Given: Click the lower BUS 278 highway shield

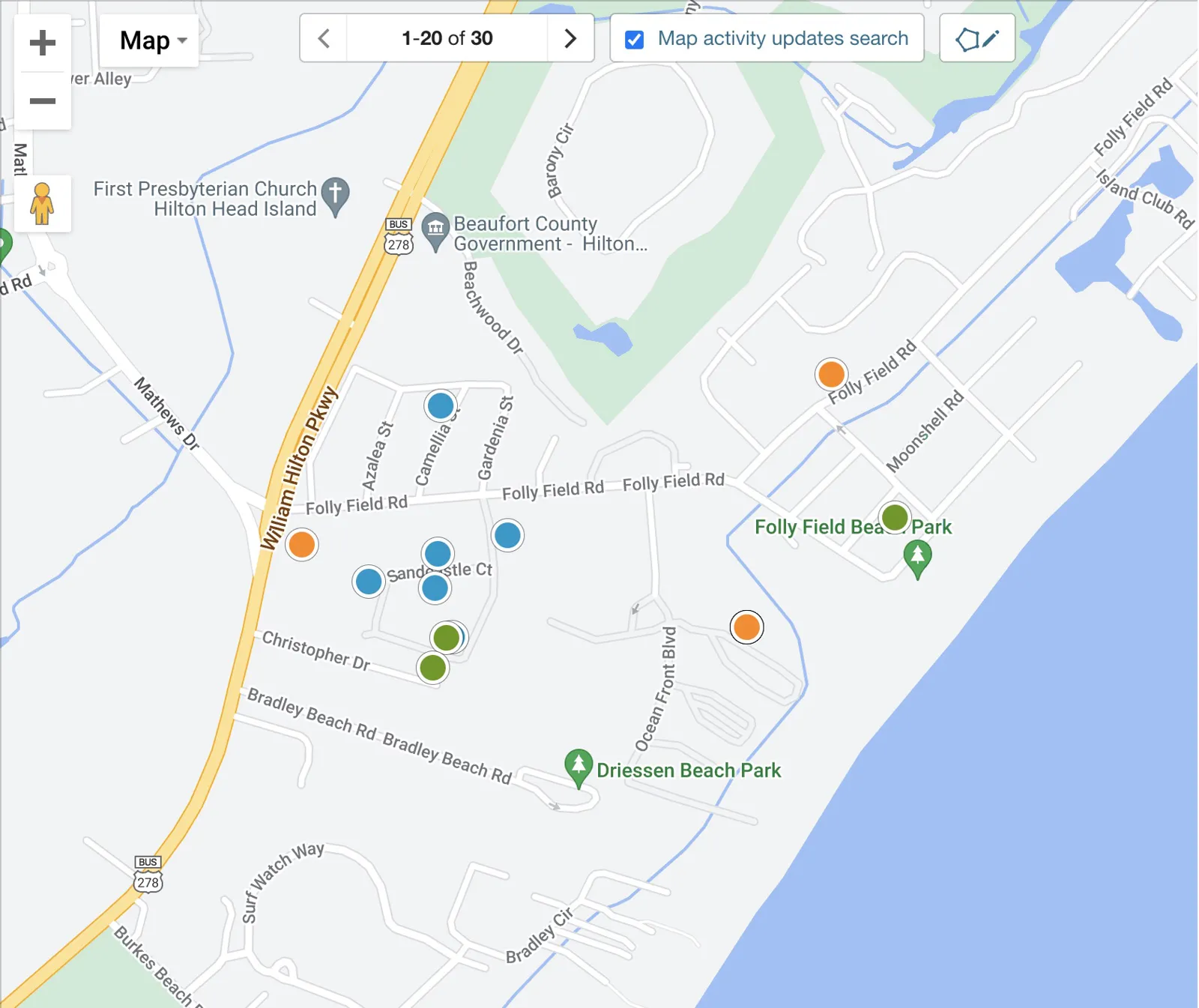Looking at the screenshot, I should tap(148, 875).
